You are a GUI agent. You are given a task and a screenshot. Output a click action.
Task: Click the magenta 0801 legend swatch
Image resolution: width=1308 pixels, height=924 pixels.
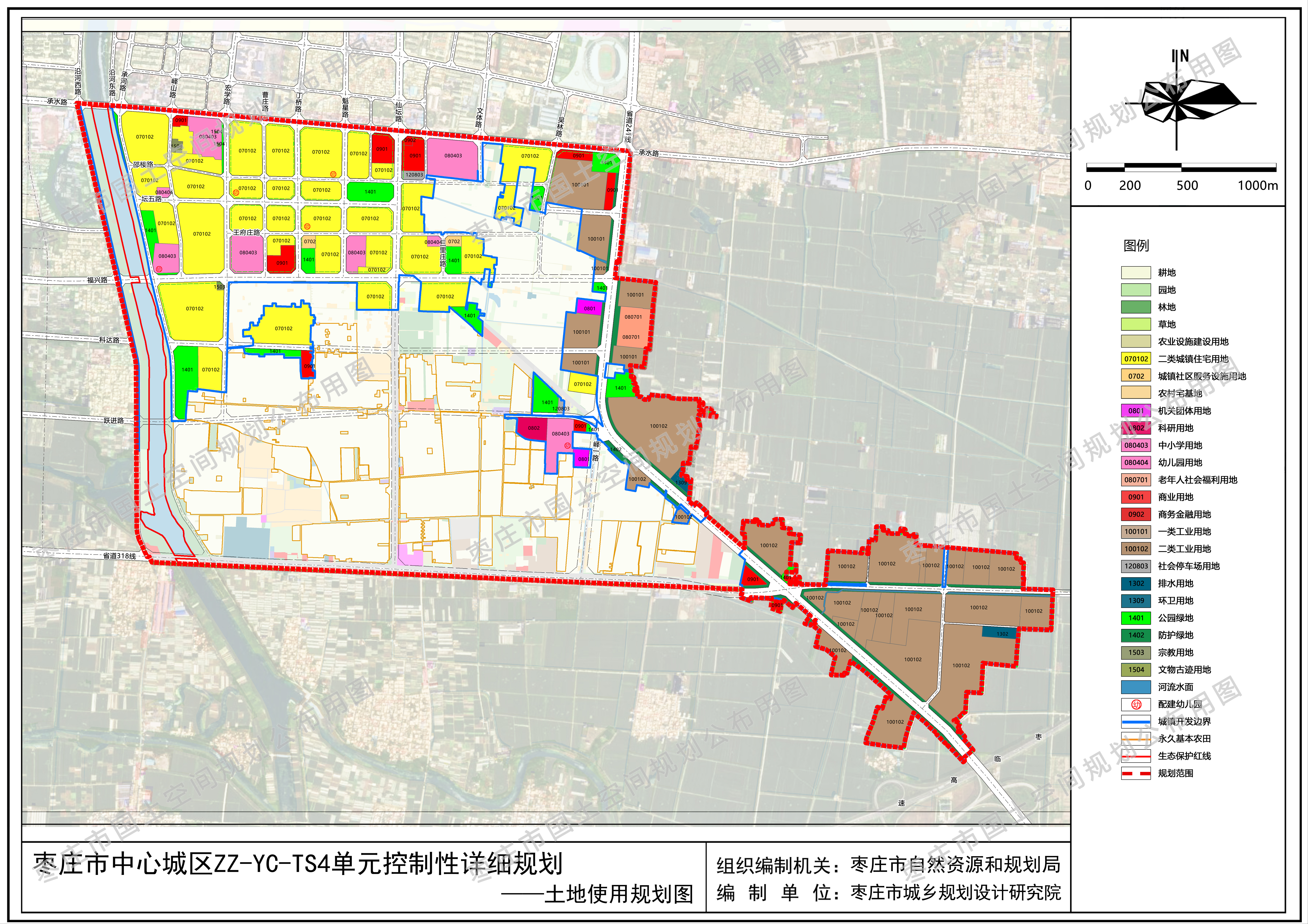[1136, 411]
